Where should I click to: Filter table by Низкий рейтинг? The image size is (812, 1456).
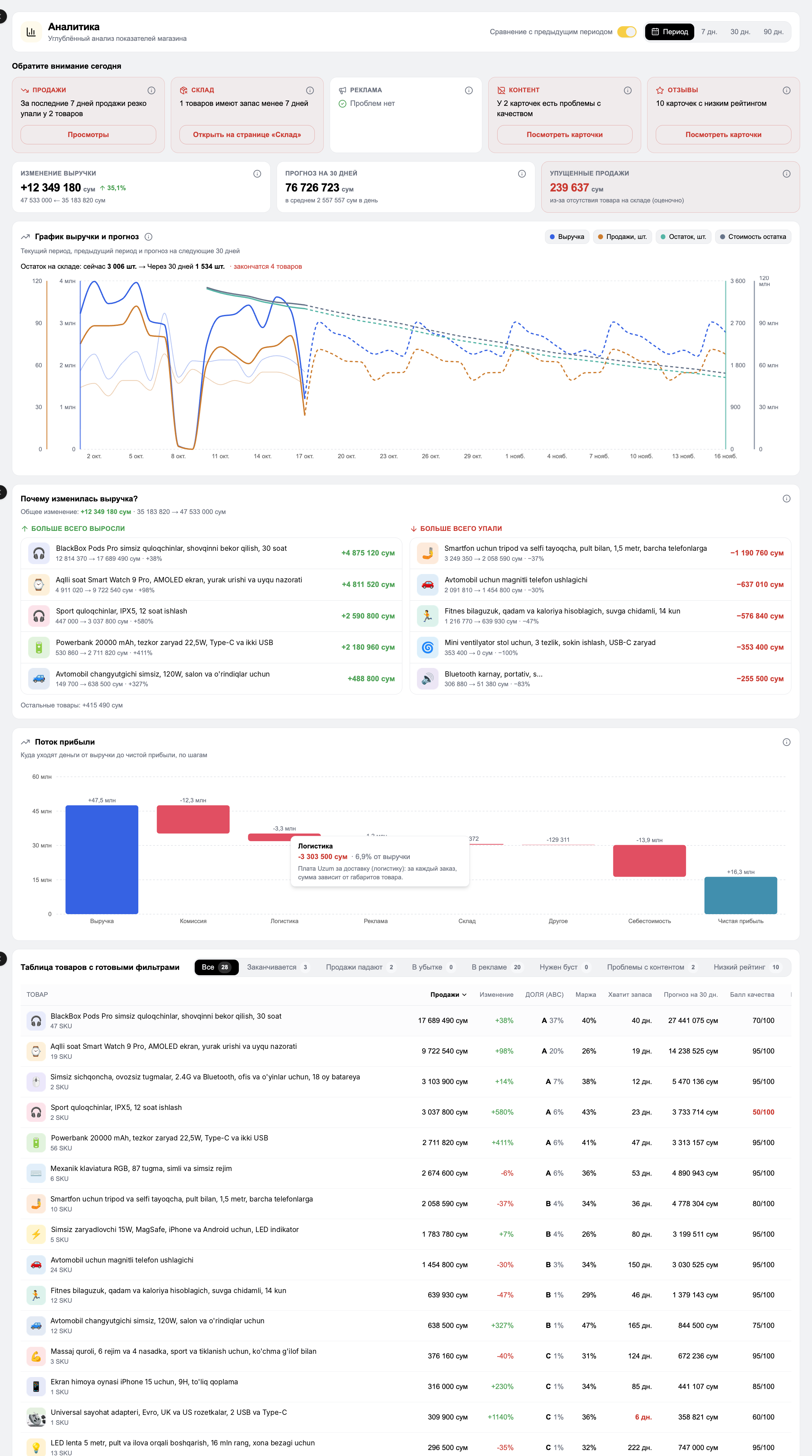(x=747, y=967)
